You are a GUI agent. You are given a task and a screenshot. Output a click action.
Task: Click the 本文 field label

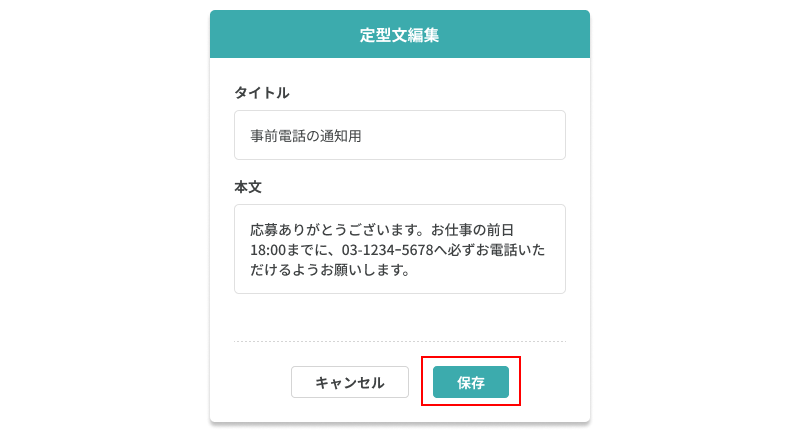click(248, 187)
